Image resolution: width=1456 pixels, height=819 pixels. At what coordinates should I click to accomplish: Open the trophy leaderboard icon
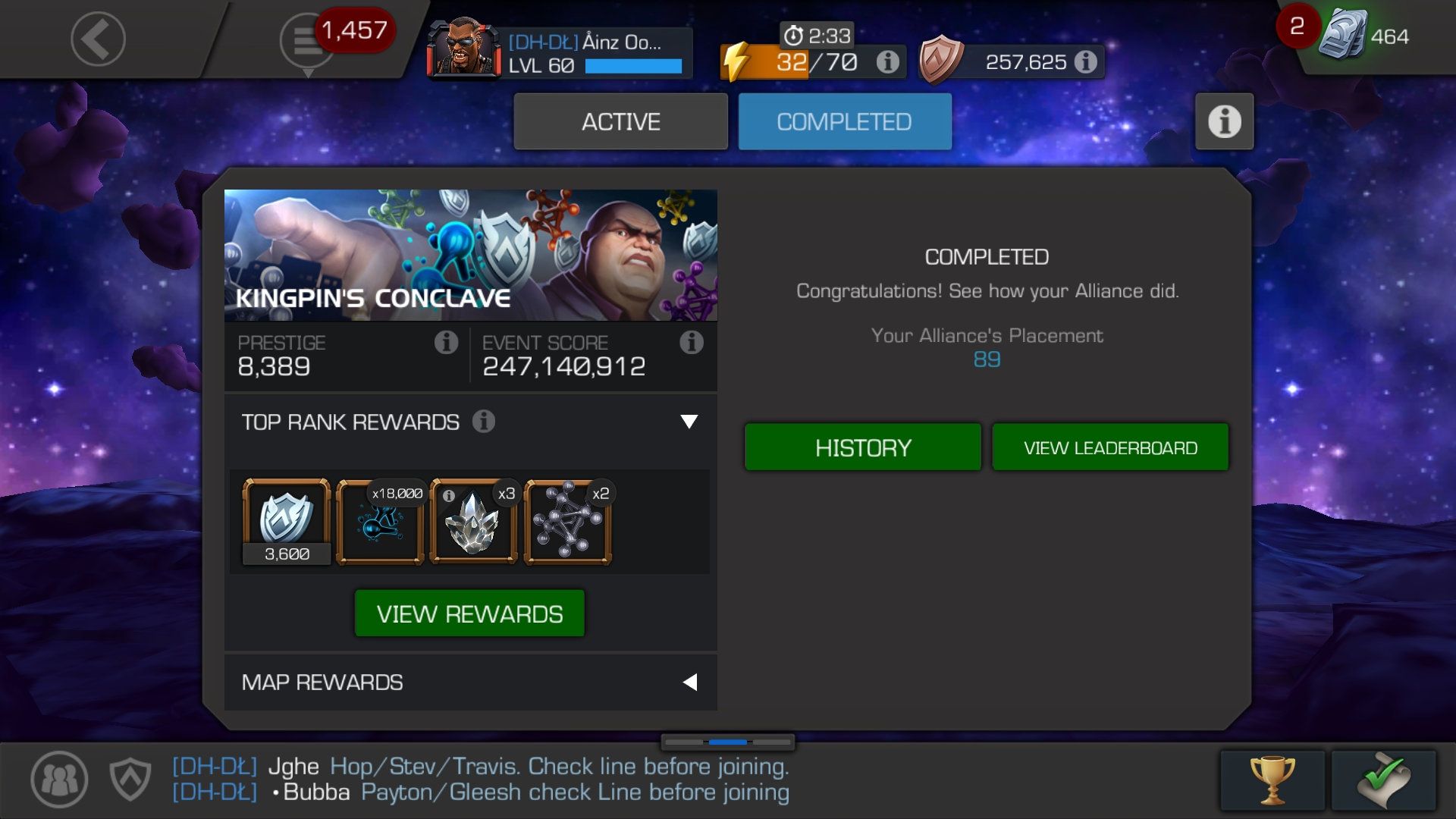click(x=1272, y=780)
